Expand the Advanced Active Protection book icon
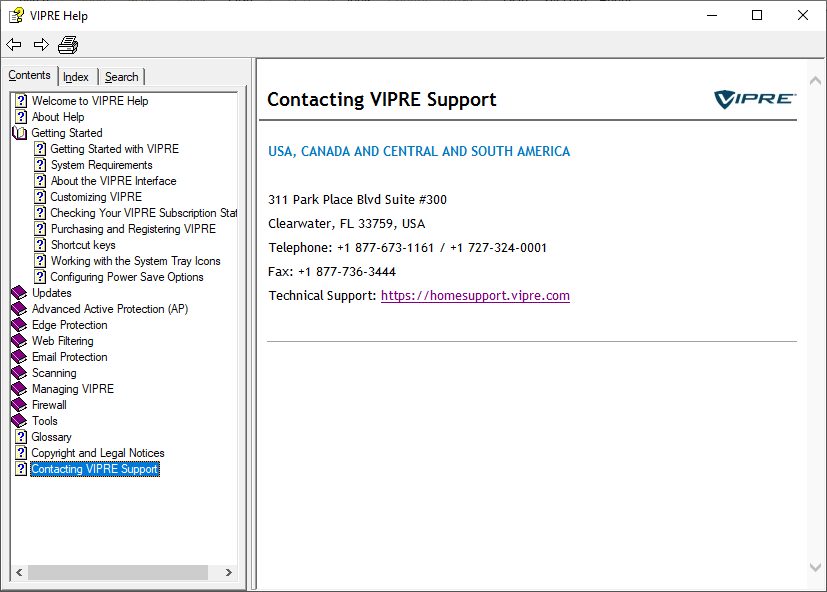The width and height of the screenshot is (827, 592). coord(19,309)
